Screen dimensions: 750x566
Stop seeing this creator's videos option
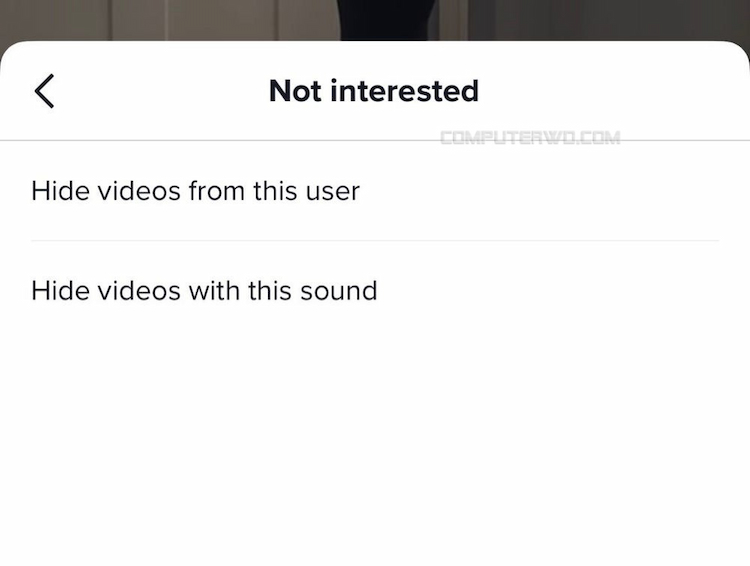coord(375,191)
